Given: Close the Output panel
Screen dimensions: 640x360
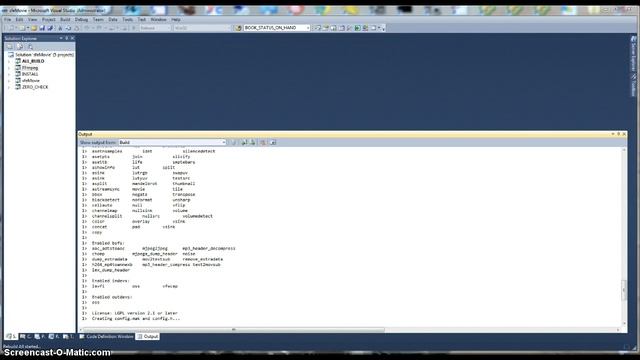Looking at the screenshot, I should click(x=624, y=134).
